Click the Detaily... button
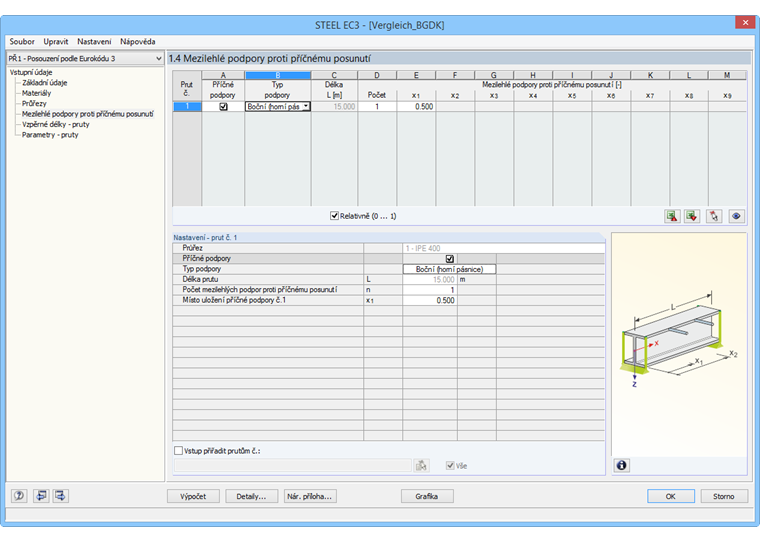 click(x=252, y=496)
